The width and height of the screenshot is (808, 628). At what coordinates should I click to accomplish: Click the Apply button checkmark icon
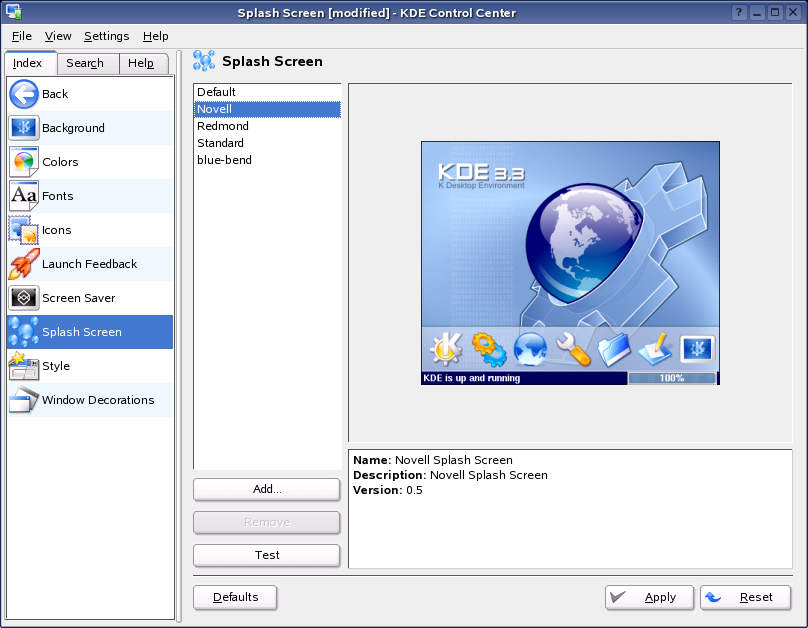point(618,597)
